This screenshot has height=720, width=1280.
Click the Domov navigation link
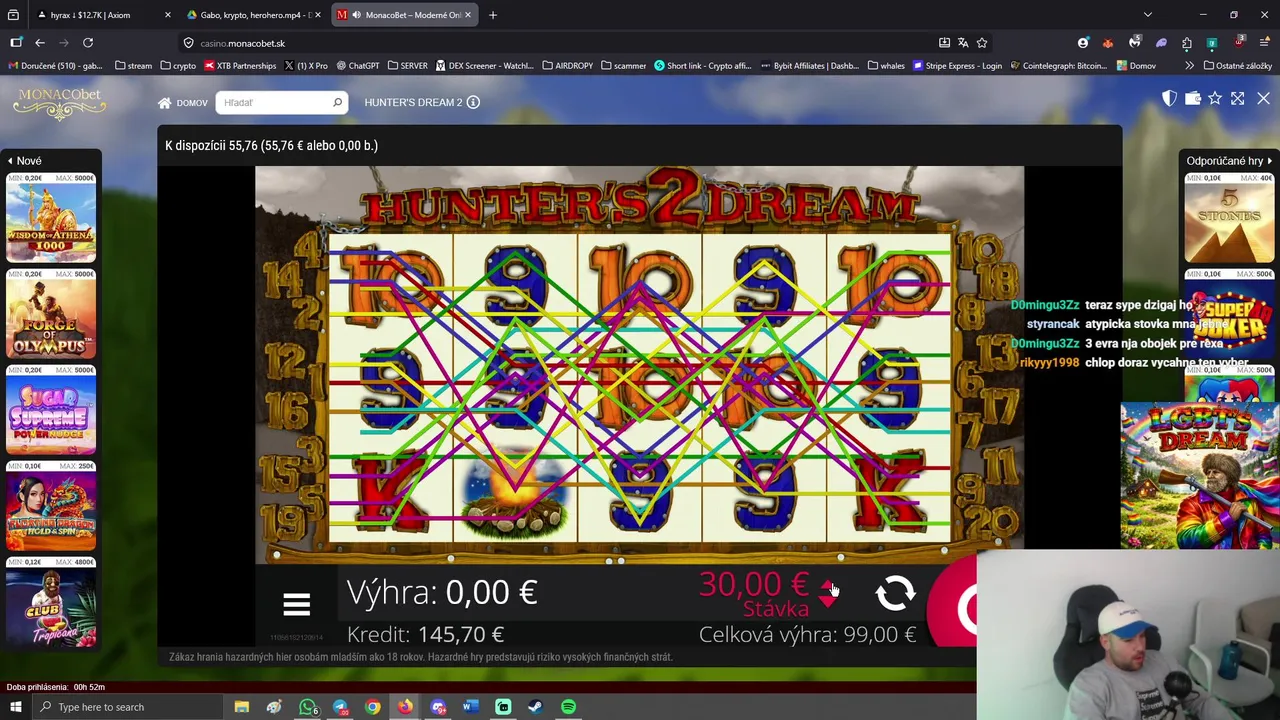[191, 103]
